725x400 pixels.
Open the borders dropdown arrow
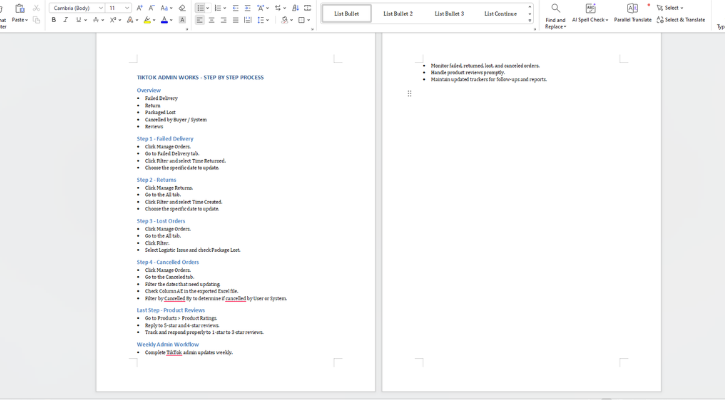pos(308,20)
